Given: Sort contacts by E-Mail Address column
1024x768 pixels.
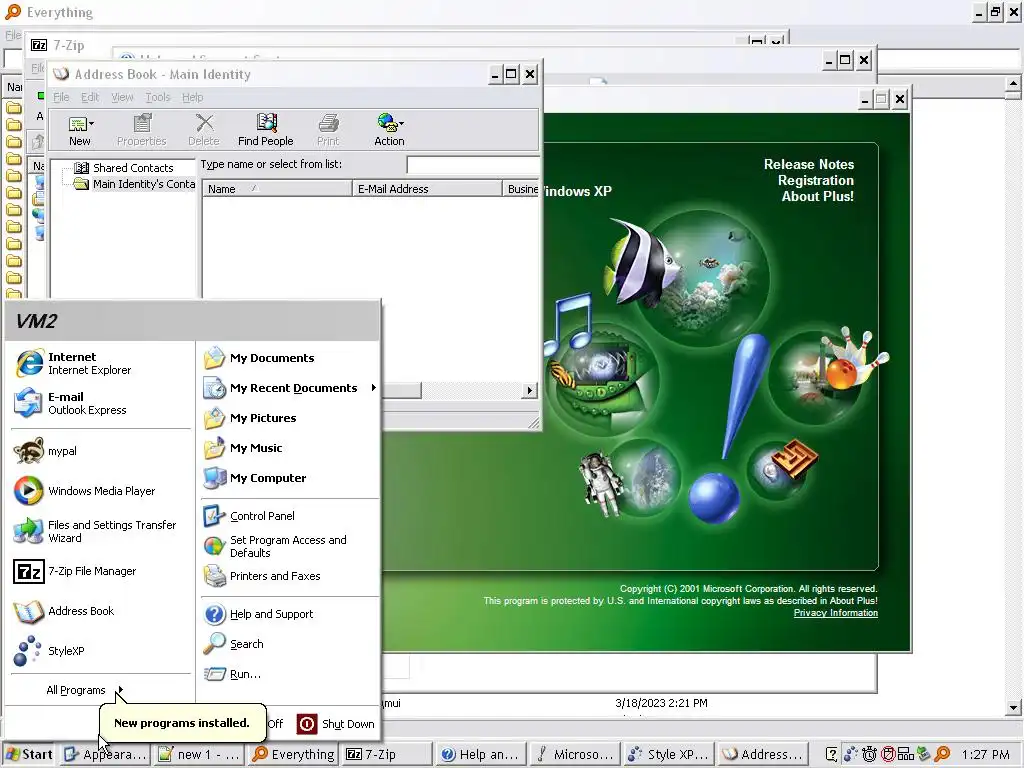Looking at the screenshot, I should 427,189.
